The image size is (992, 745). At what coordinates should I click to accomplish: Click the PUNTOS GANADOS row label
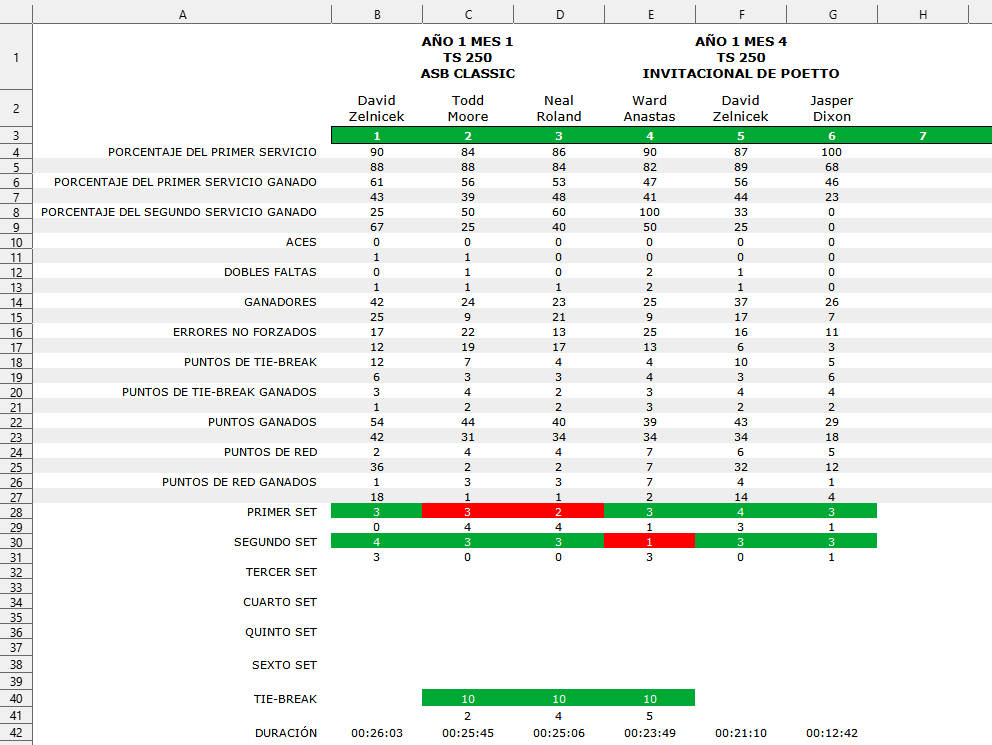263,422
